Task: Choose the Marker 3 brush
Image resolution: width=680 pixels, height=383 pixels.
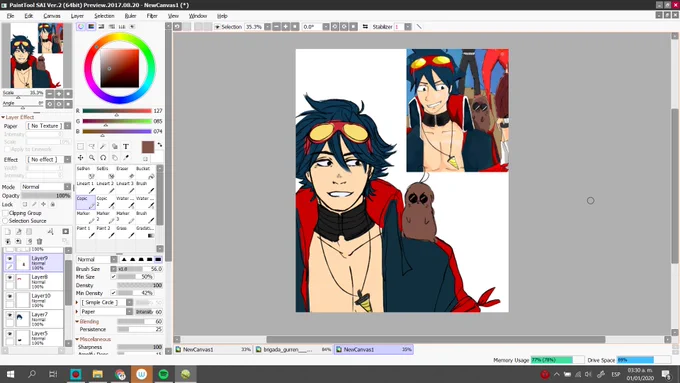Action: [126, 217]
